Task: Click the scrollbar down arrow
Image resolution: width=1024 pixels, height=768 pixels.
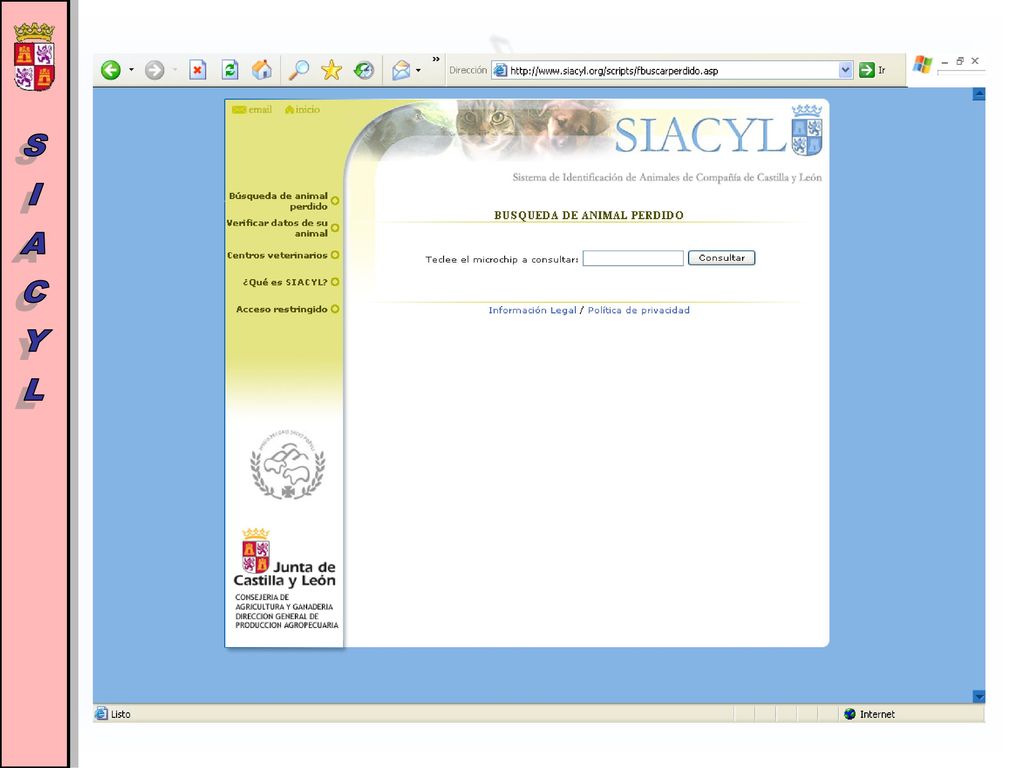Action: tap(978, 696)
